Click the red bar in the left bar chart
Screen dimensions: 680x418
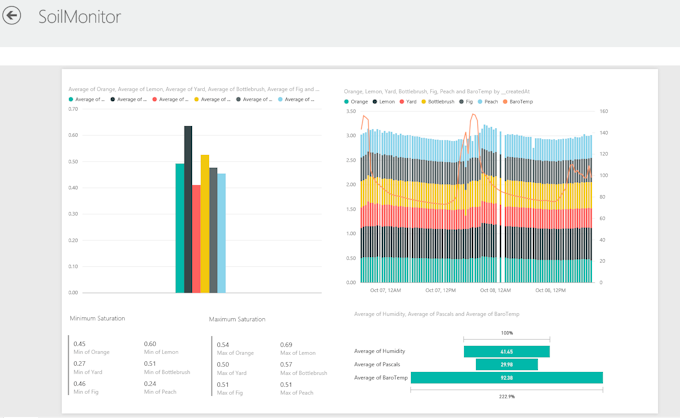pos(196,238)
